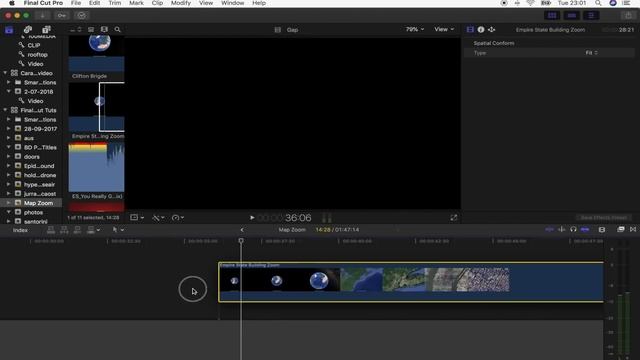Screen dimensions: 640x360
Task: Show the Info inspector
Action: (x=481, y=29)
